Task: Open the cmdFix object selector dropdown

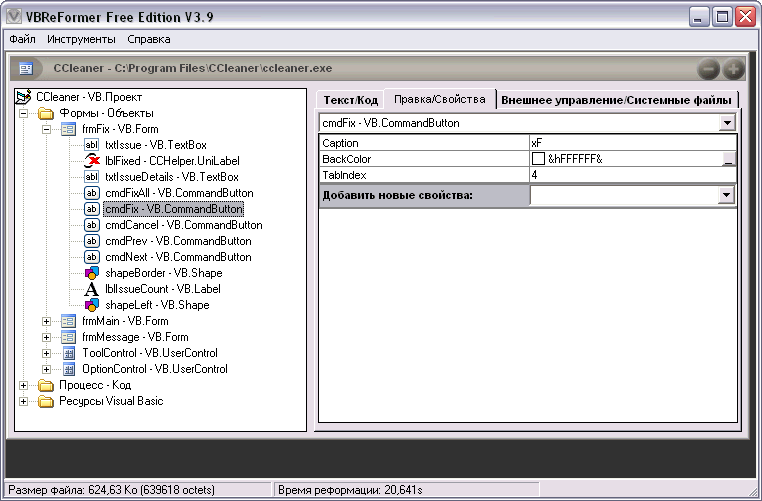Action: [727, 123]
